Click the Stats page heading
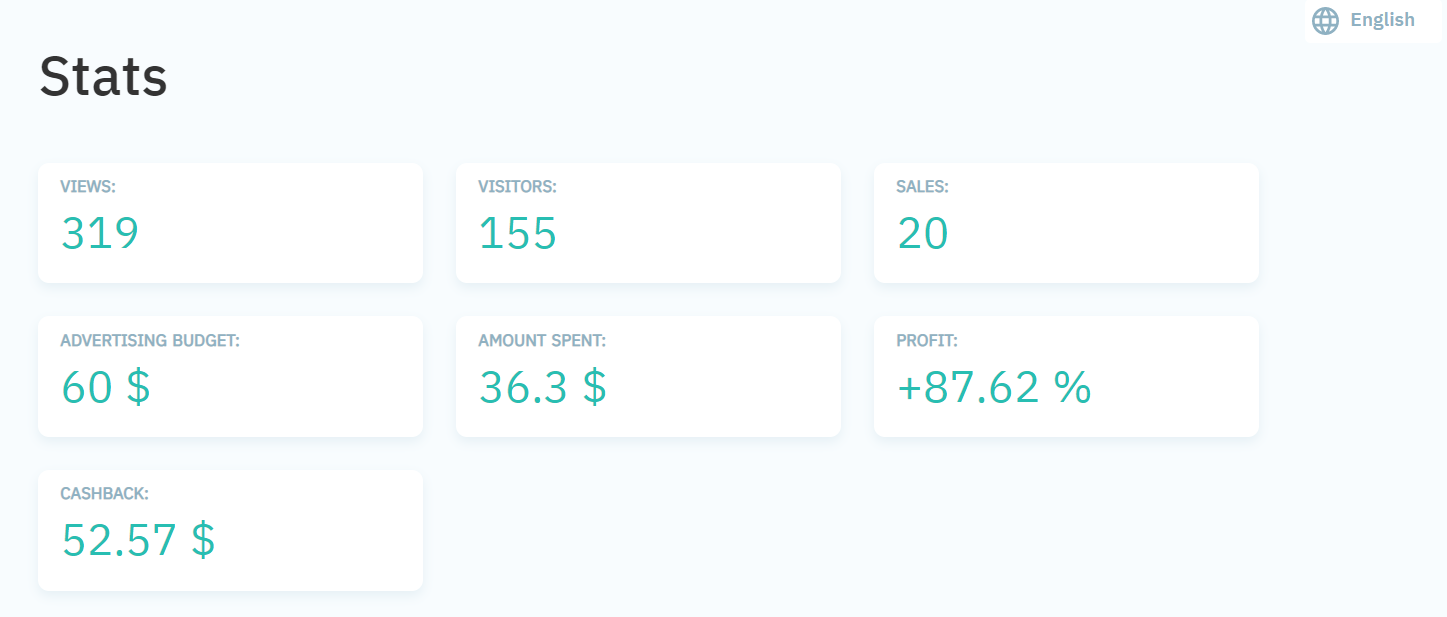The width and height of the screenshot is (1447, 617). 103,76
